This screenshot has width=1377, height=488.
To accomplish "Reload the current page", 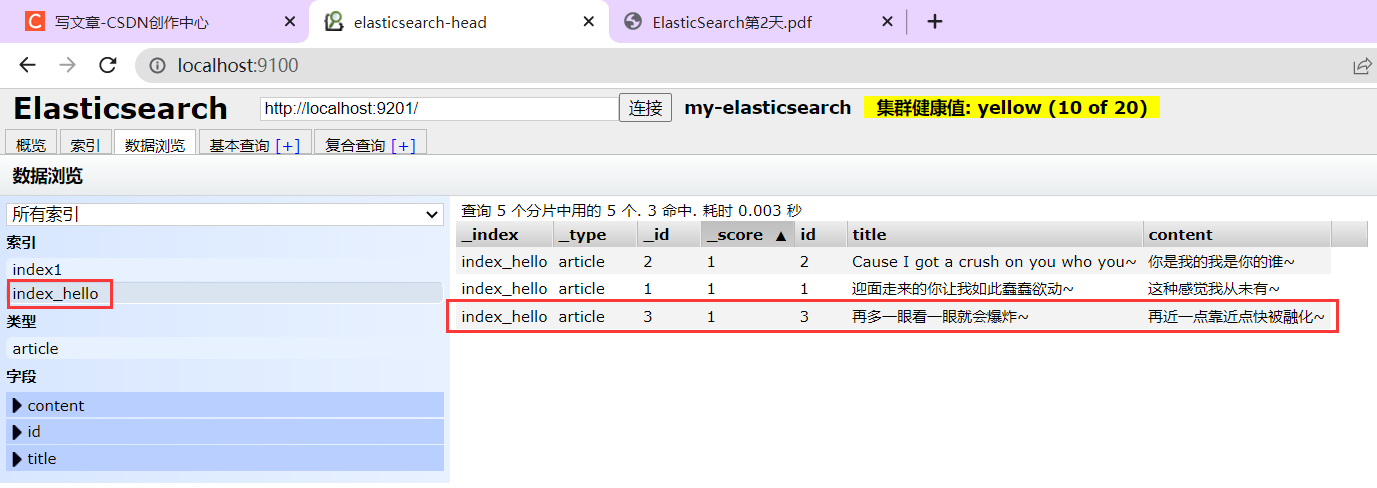I will pyautogui.click(x=107, y=65).
